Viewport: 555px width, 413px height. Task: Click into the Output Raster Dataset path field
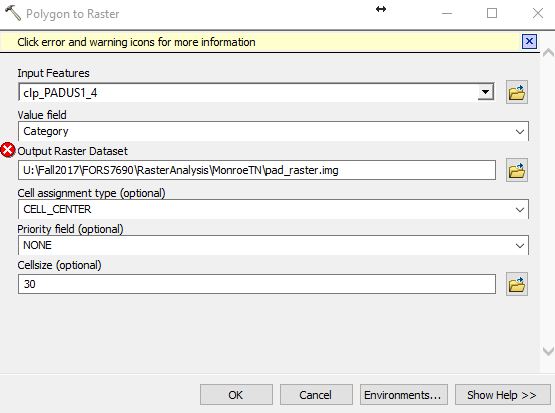point(257,170)
